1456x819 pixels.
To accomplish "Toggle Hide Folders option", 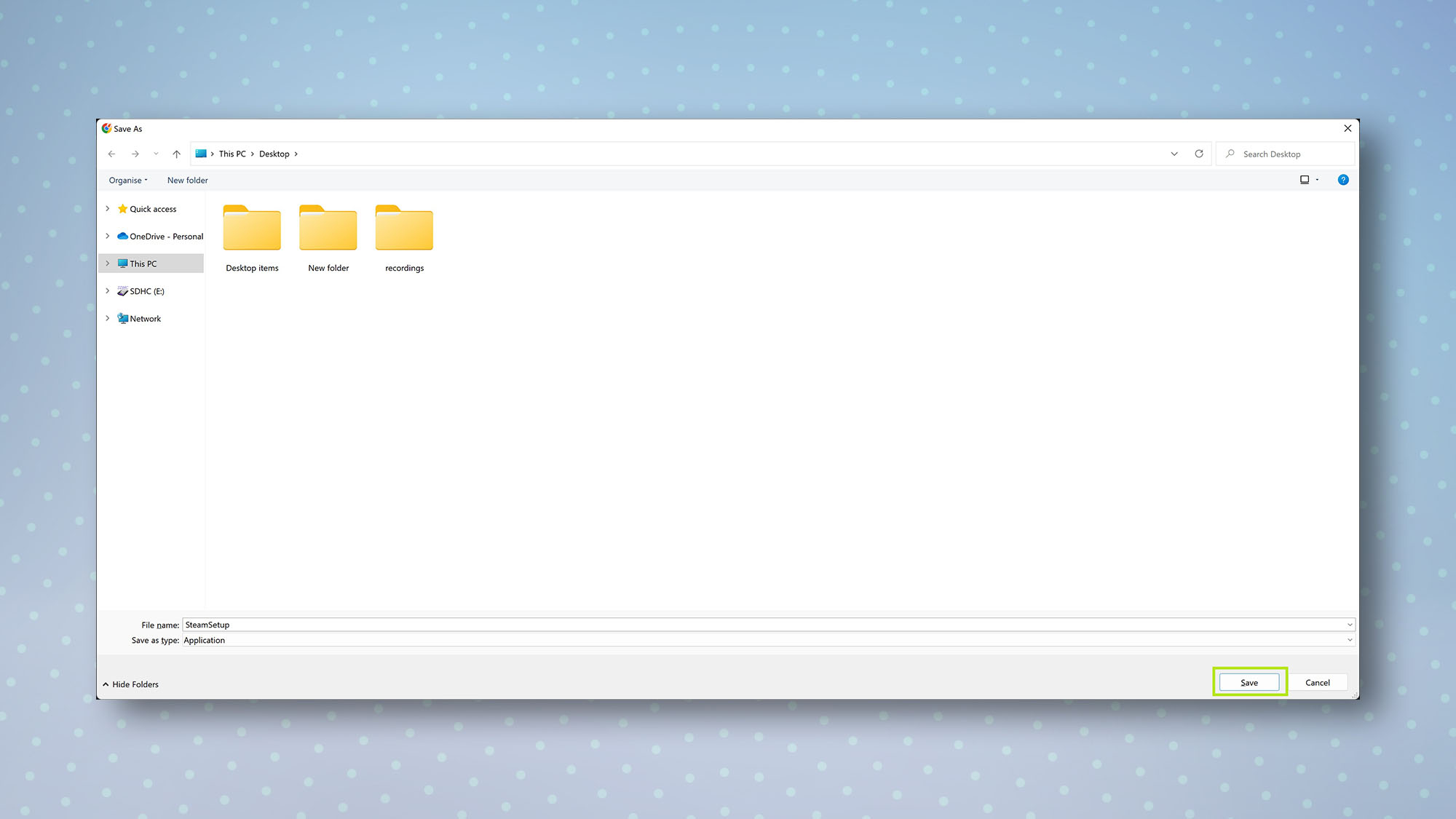I will tap(128, 684).
